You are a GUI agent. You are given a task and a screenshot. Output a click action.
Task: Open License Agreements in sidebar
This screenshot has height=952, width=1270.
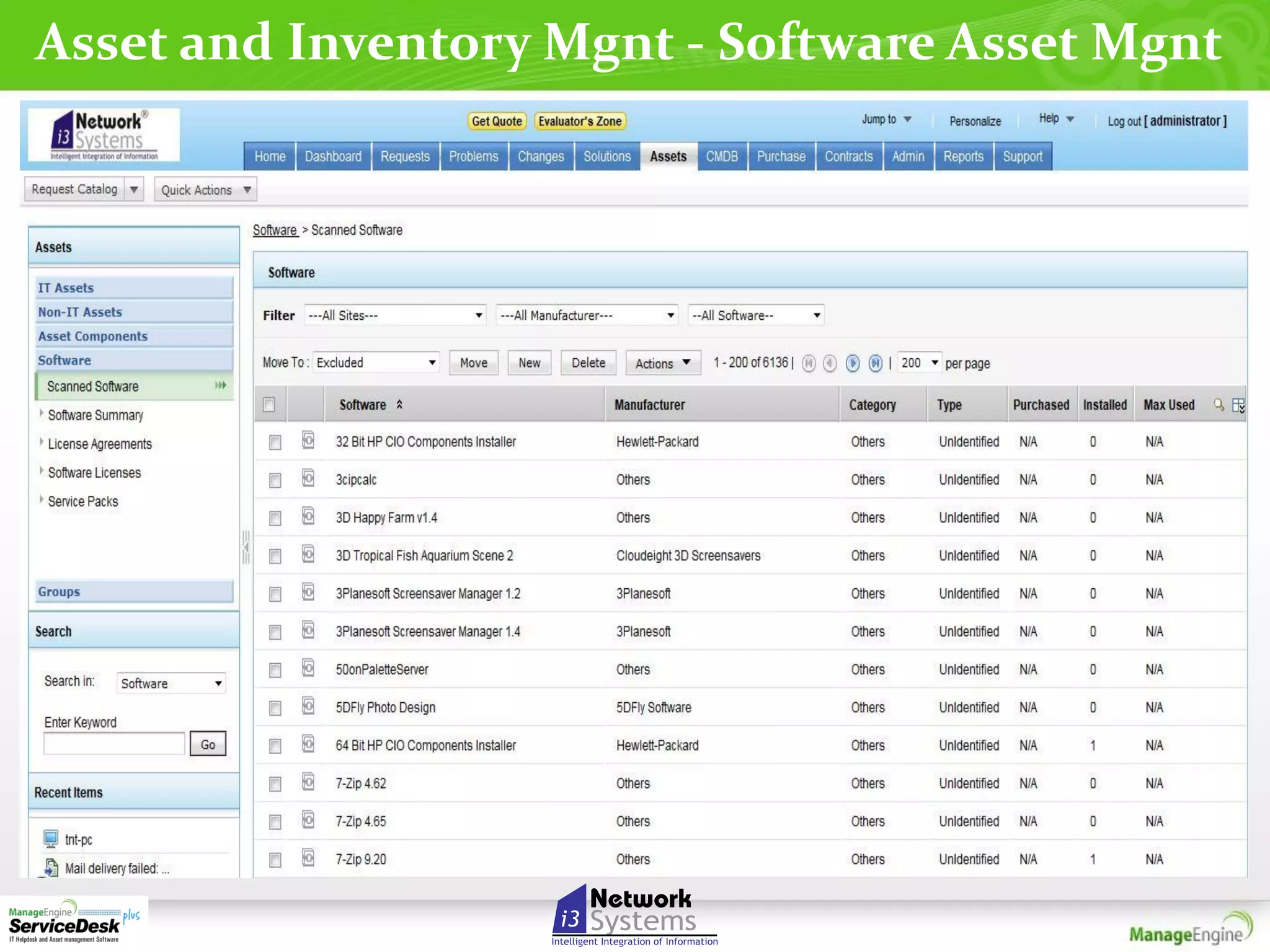click(100, 444)
